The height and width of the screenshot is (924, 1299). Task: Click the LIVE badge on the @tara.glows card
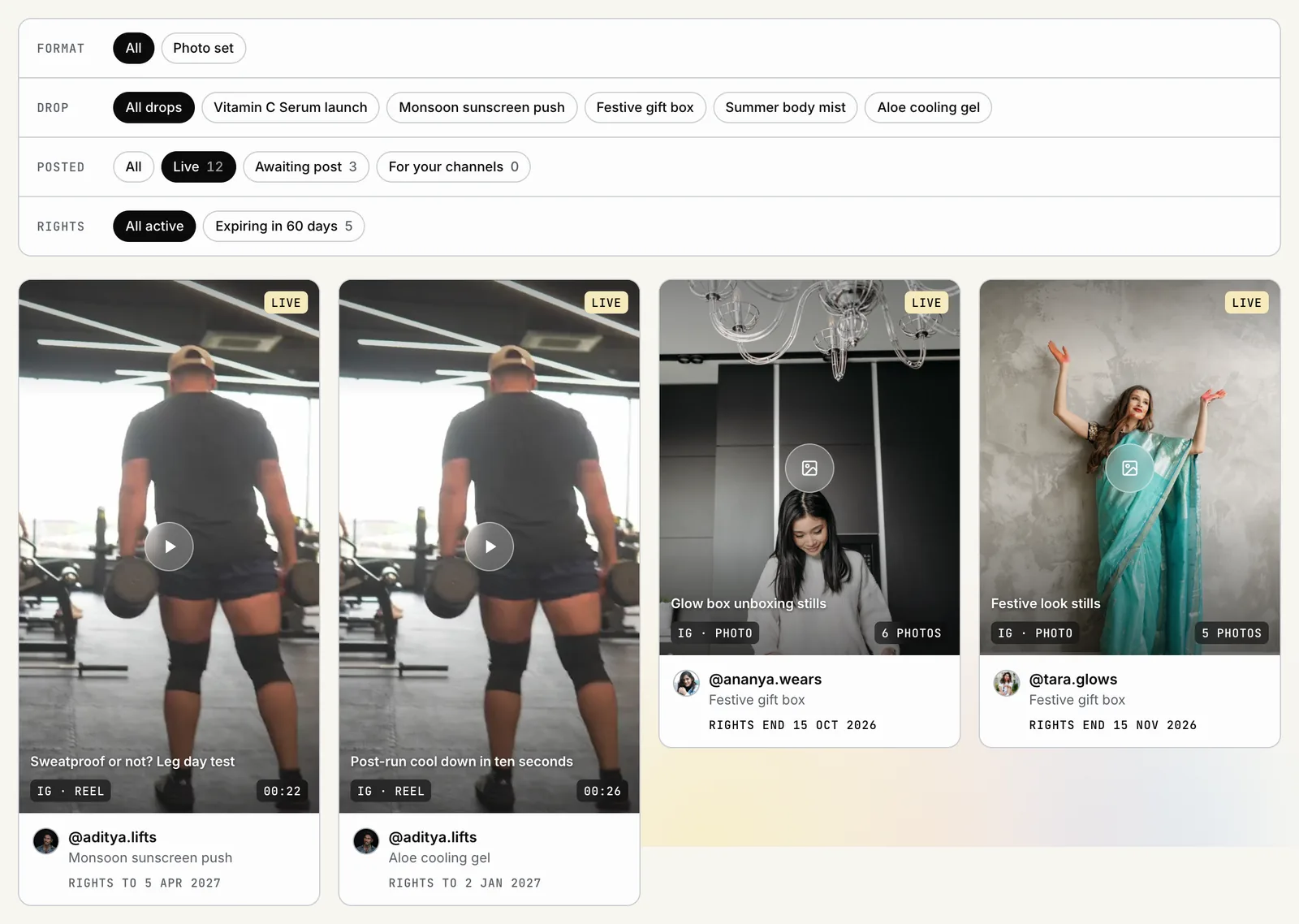tap(1246, 303)
